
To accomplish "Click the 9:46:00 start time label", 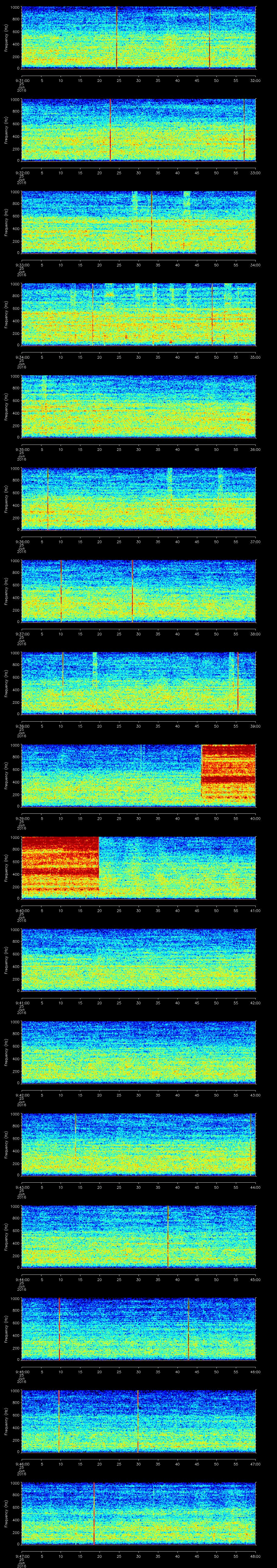I will 22,1464.
